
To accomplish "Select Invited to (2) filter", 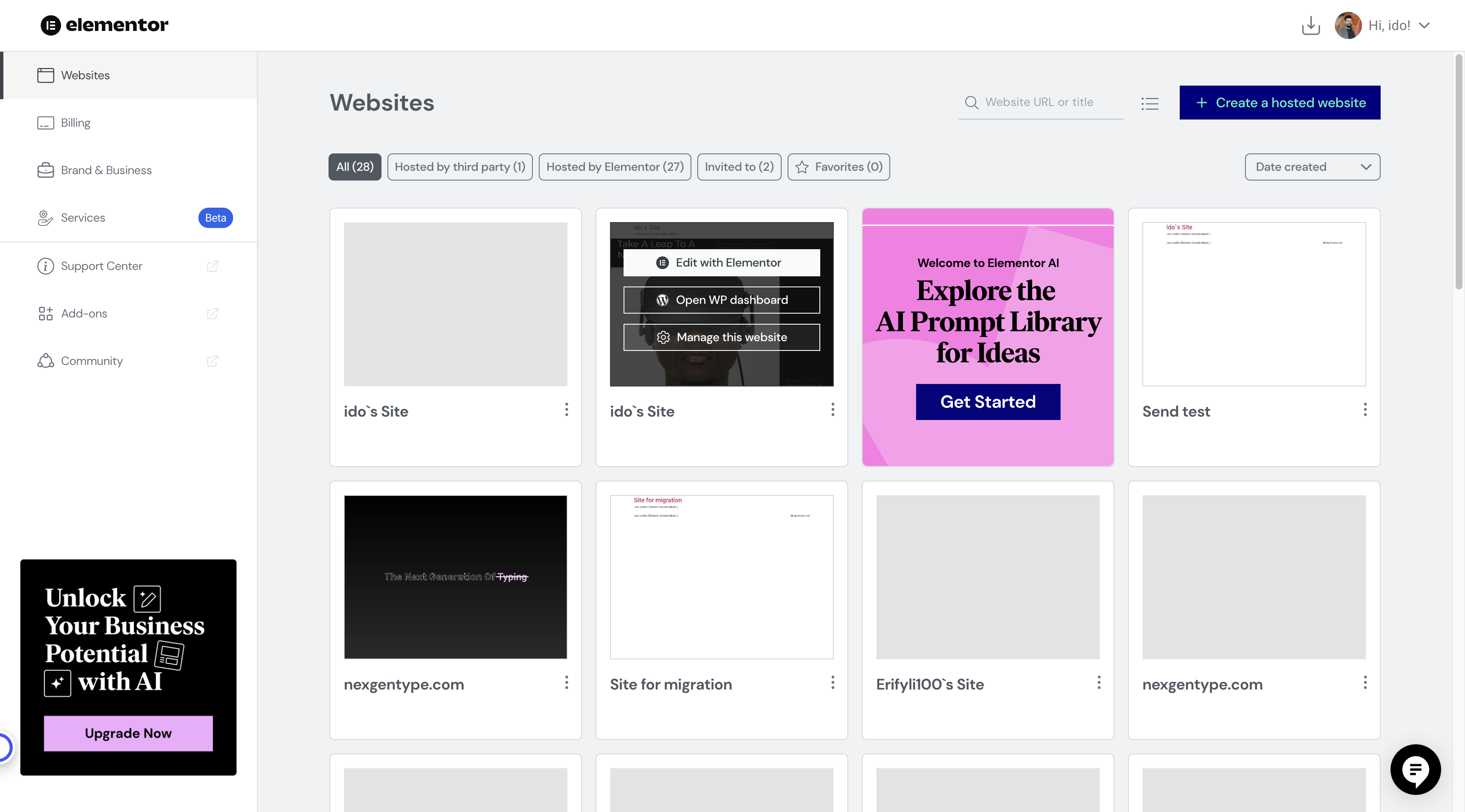I will (739, 167).
